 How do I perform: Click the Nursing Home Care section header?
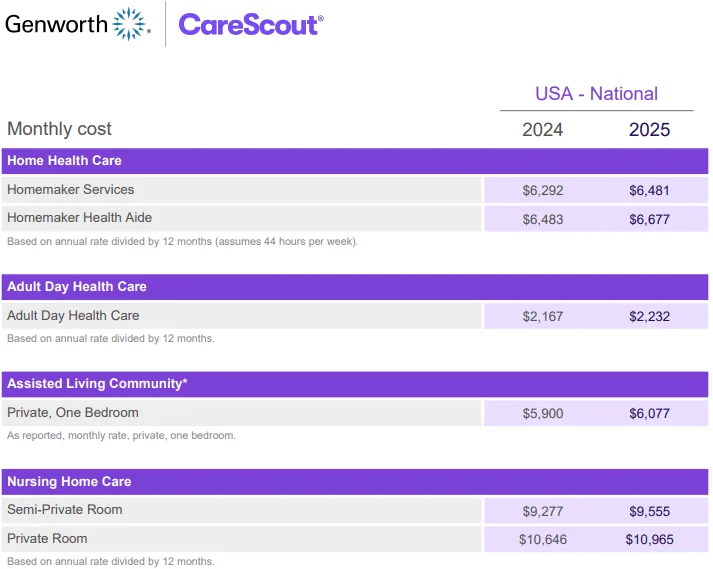click(x=355, y=482)
